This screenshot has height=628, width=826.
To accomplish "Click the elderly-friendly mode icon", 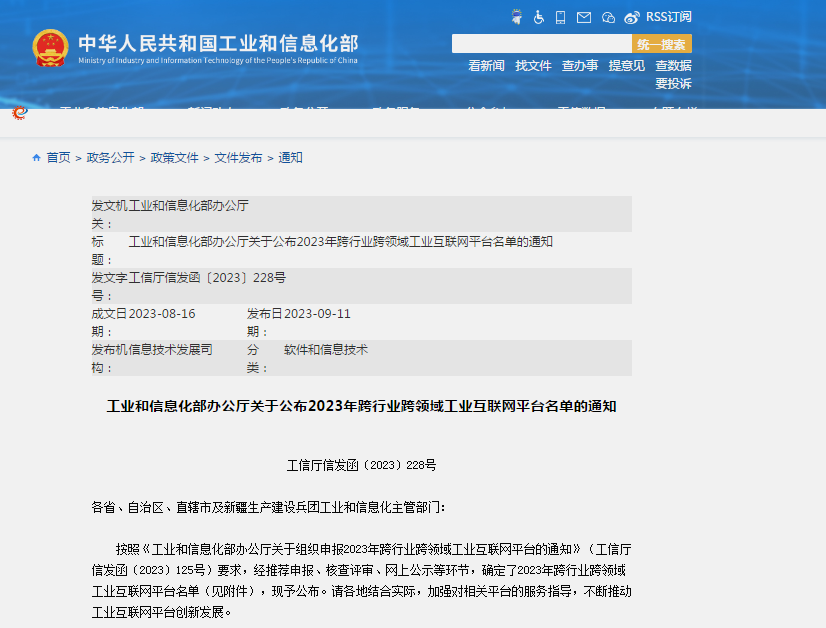I will click(x=516, y=17).
